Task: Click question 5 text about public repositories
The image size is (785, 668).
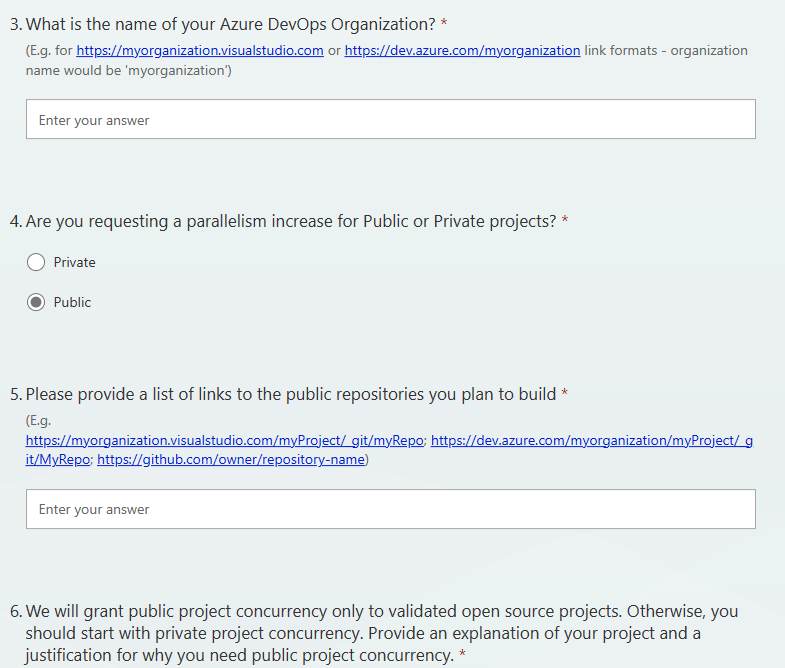Action: [x=290, y=394]
